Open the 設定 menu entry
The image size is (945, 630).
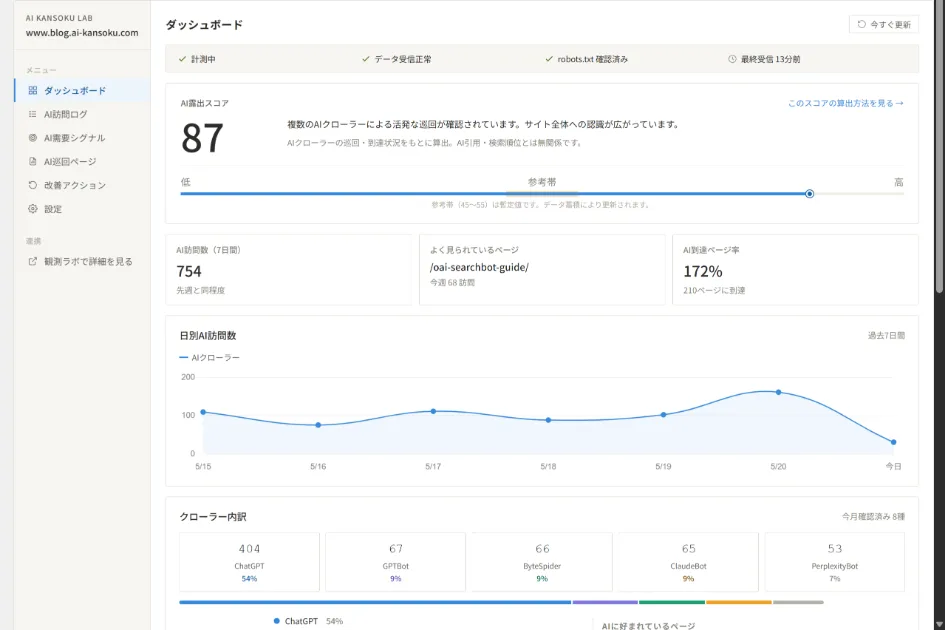pyautogui.click(x=83, y=209)
